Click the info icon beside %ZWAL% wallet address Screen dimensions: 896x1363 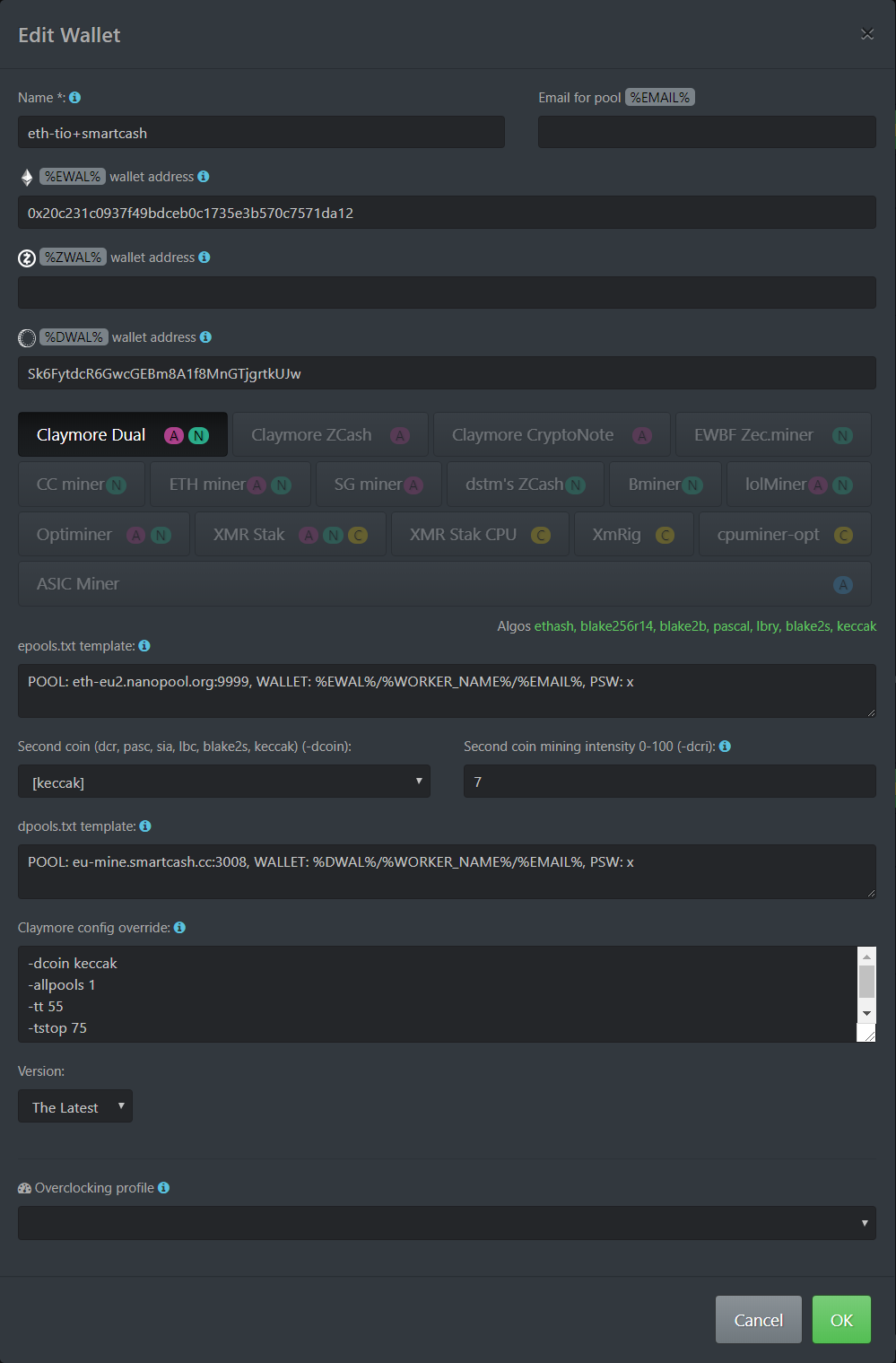tap(204, 258)
